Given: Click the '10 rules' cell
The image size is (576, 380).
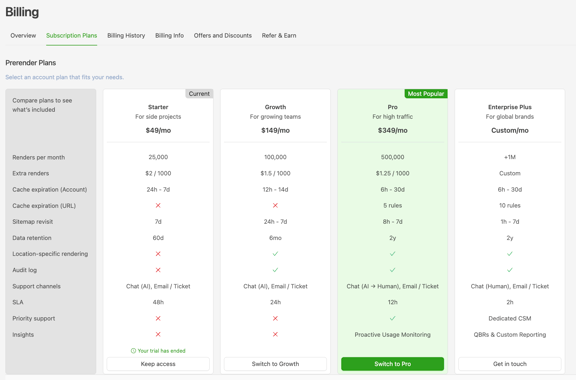Looking at the screenshot, I should [510, 205].
